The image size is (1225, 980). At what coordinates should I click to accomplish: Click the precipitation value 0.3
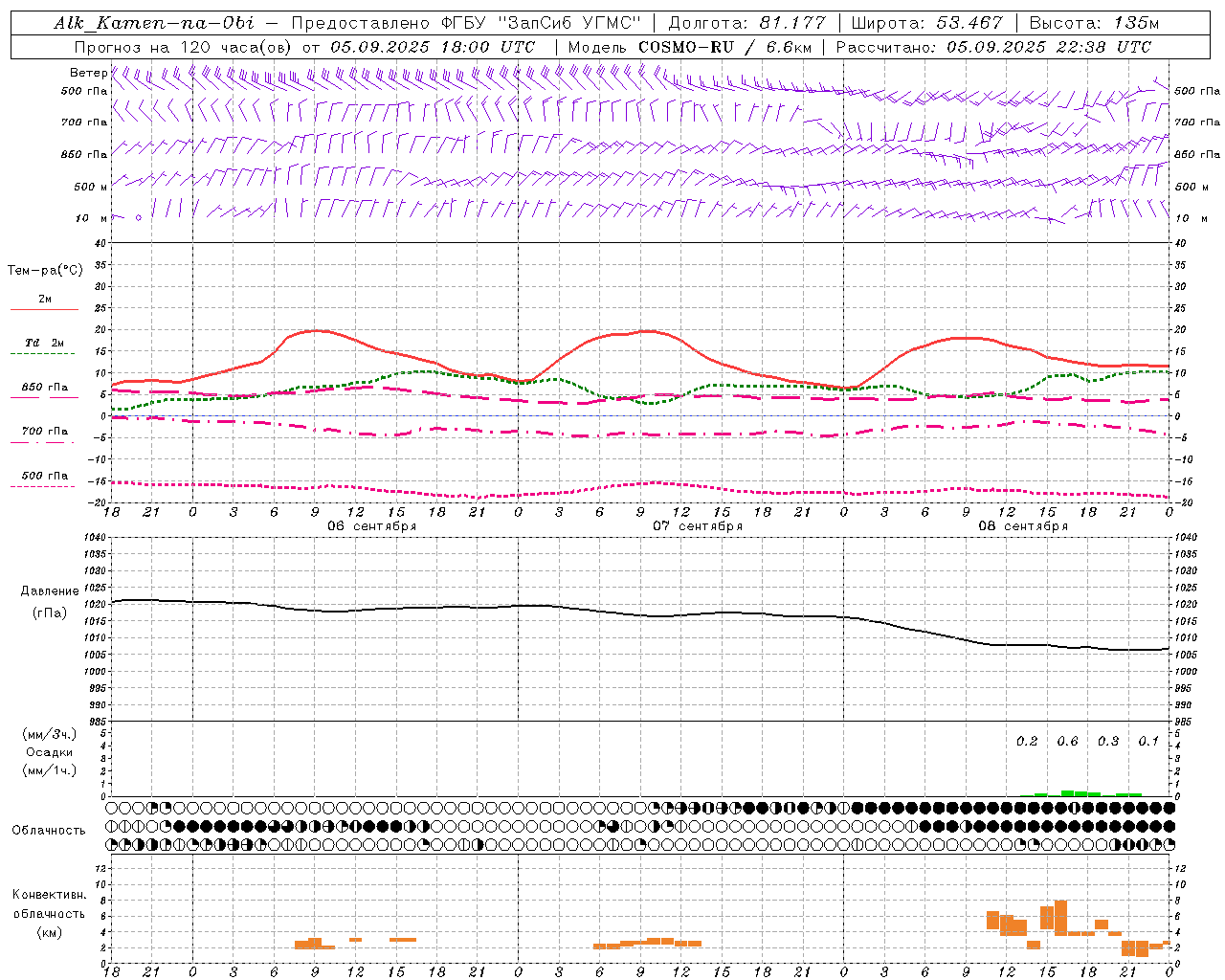tap(1108, 742)
